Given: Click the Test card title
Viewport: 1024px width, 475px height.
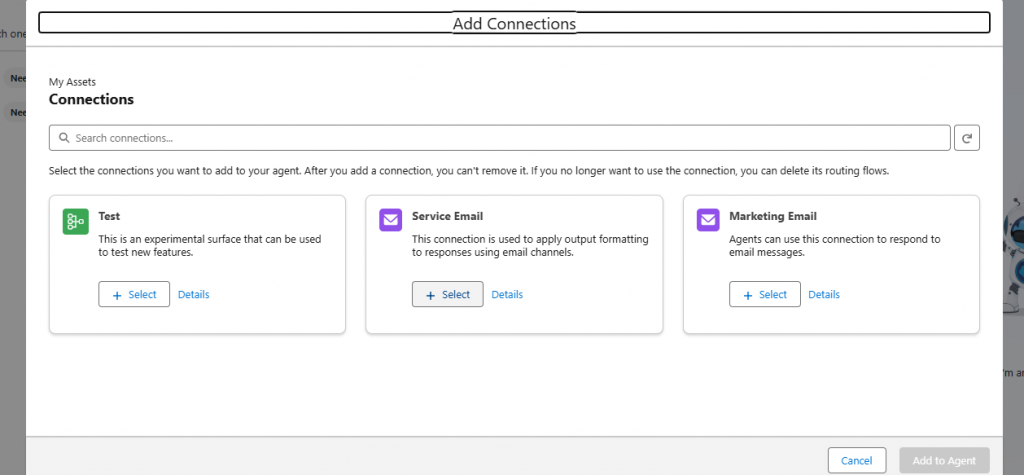Looking at the screenshot, I should [x=109, y=216].
